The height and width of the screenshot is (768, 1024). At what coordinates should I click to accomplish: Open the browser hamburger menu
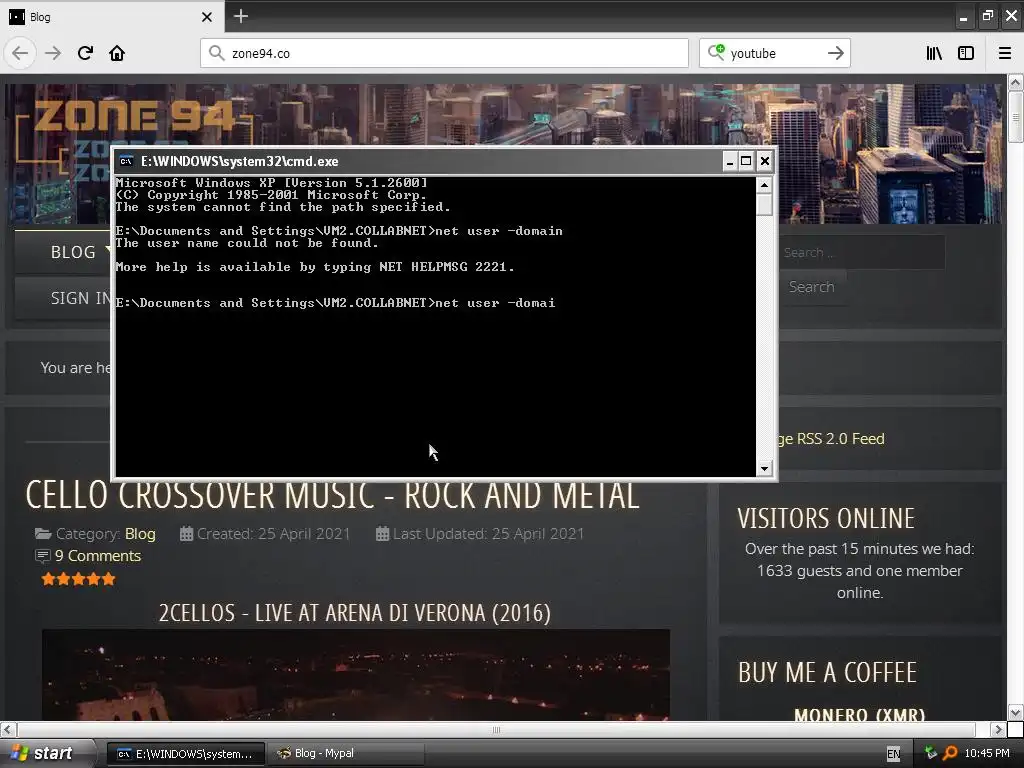(1005, 53)
